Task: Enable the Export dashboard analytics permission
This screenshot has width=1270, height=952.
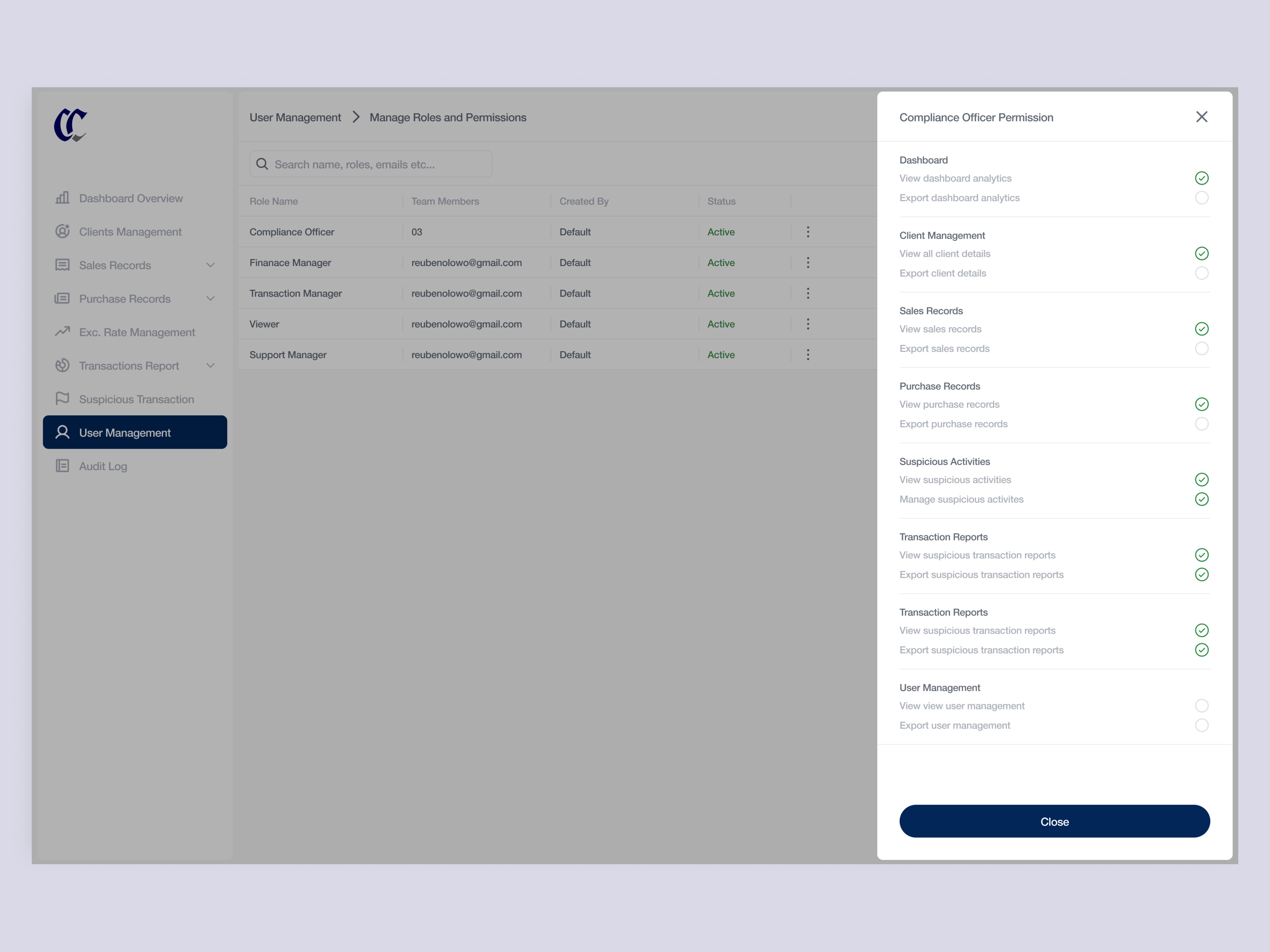Action: (1201, 198)
